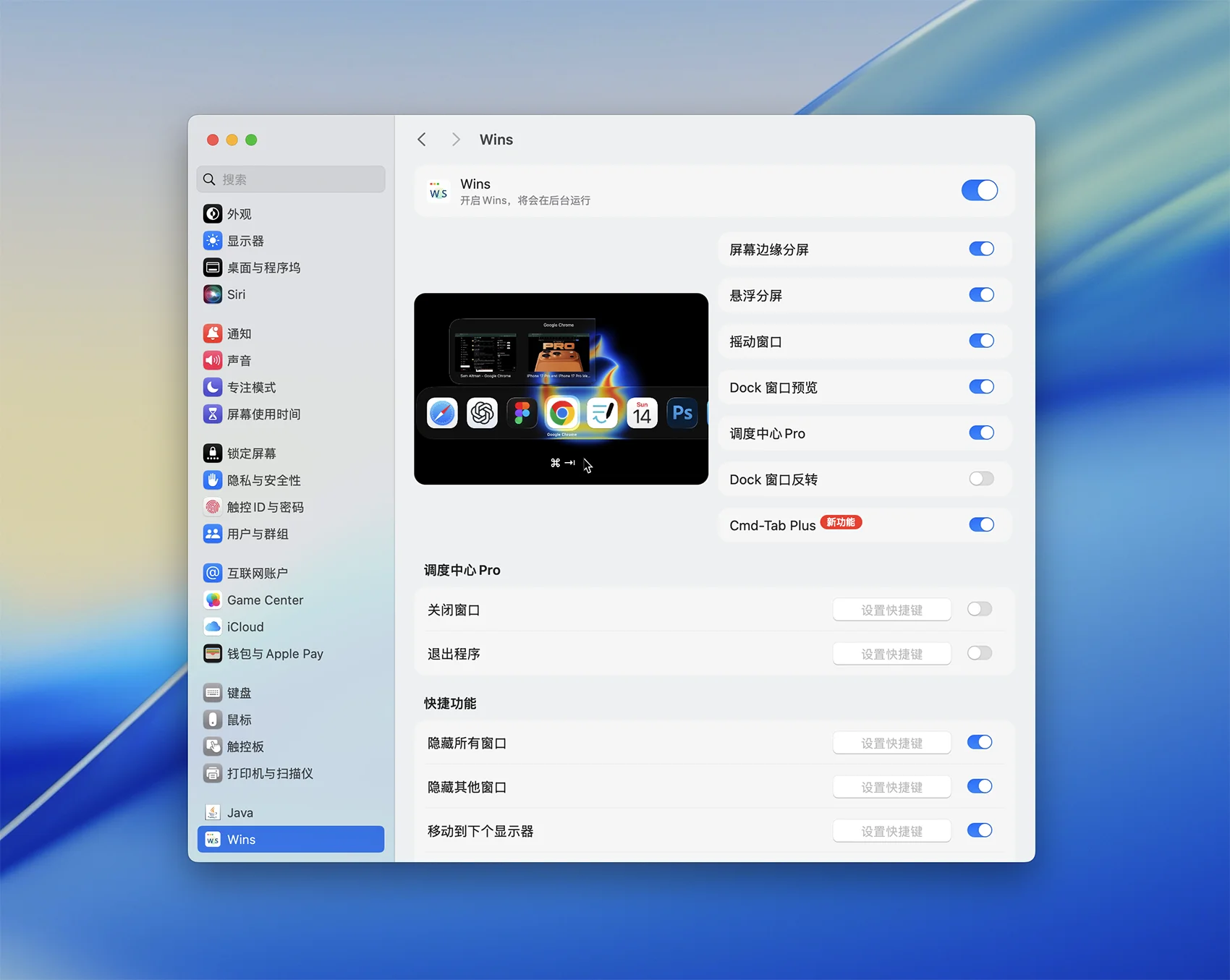Enable the 关闭窗口 shortcut toggle
1230x980 pixels.
[x=980, y=609]
